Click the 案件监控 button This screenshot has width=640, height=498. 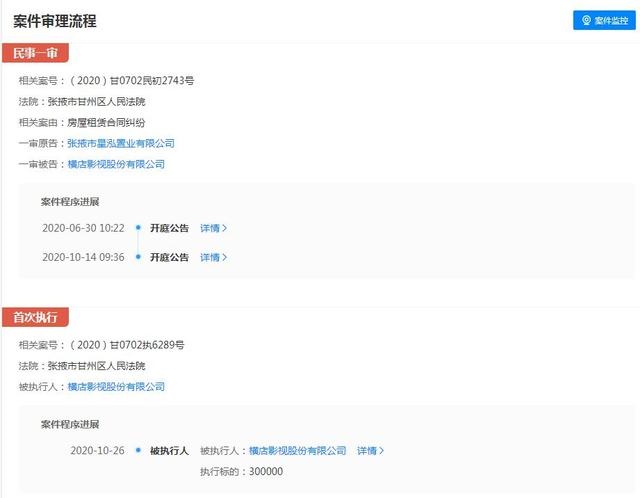point(604,20)
